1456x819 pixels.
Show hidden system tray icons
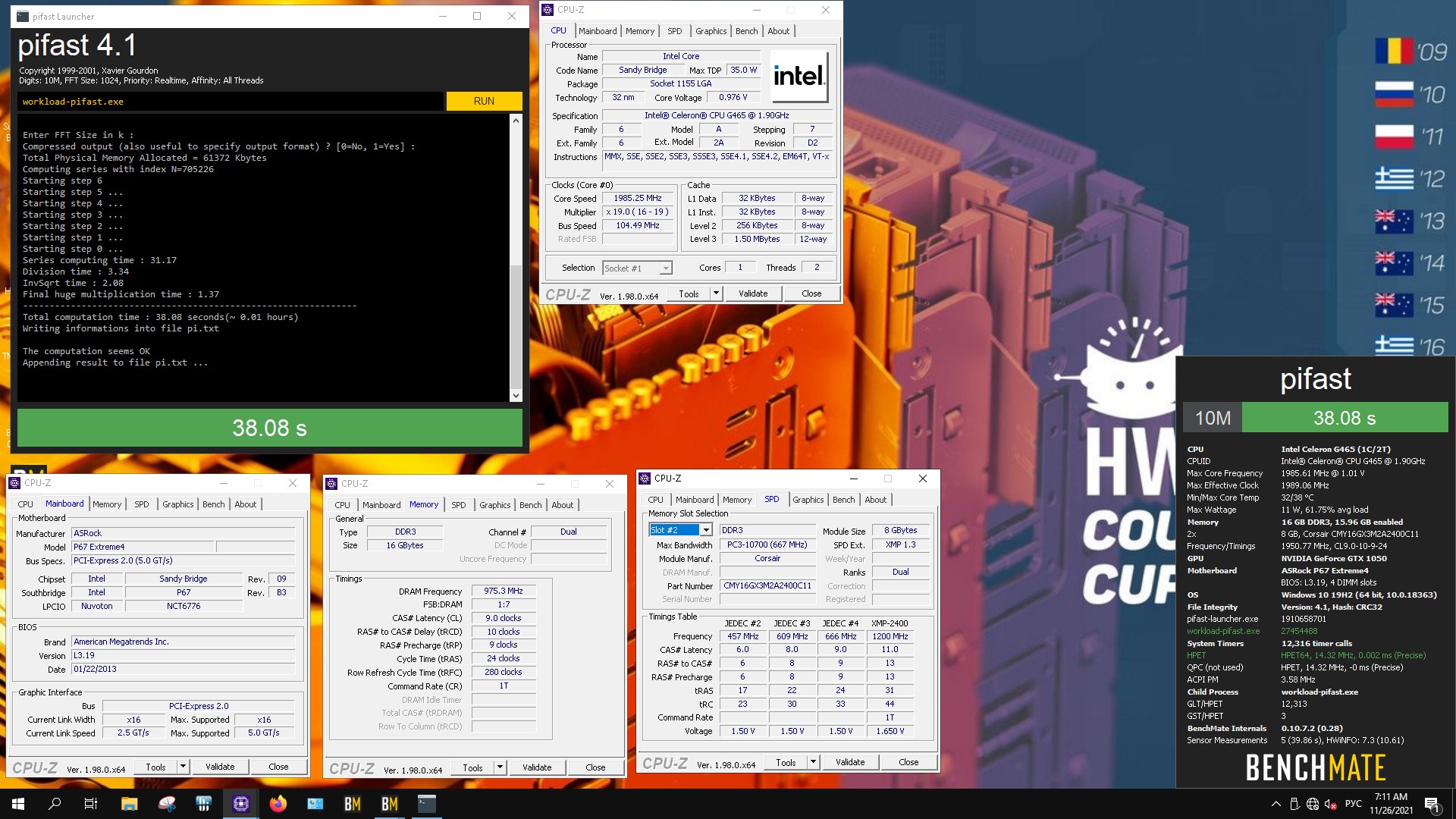(x=1276, y=804)
